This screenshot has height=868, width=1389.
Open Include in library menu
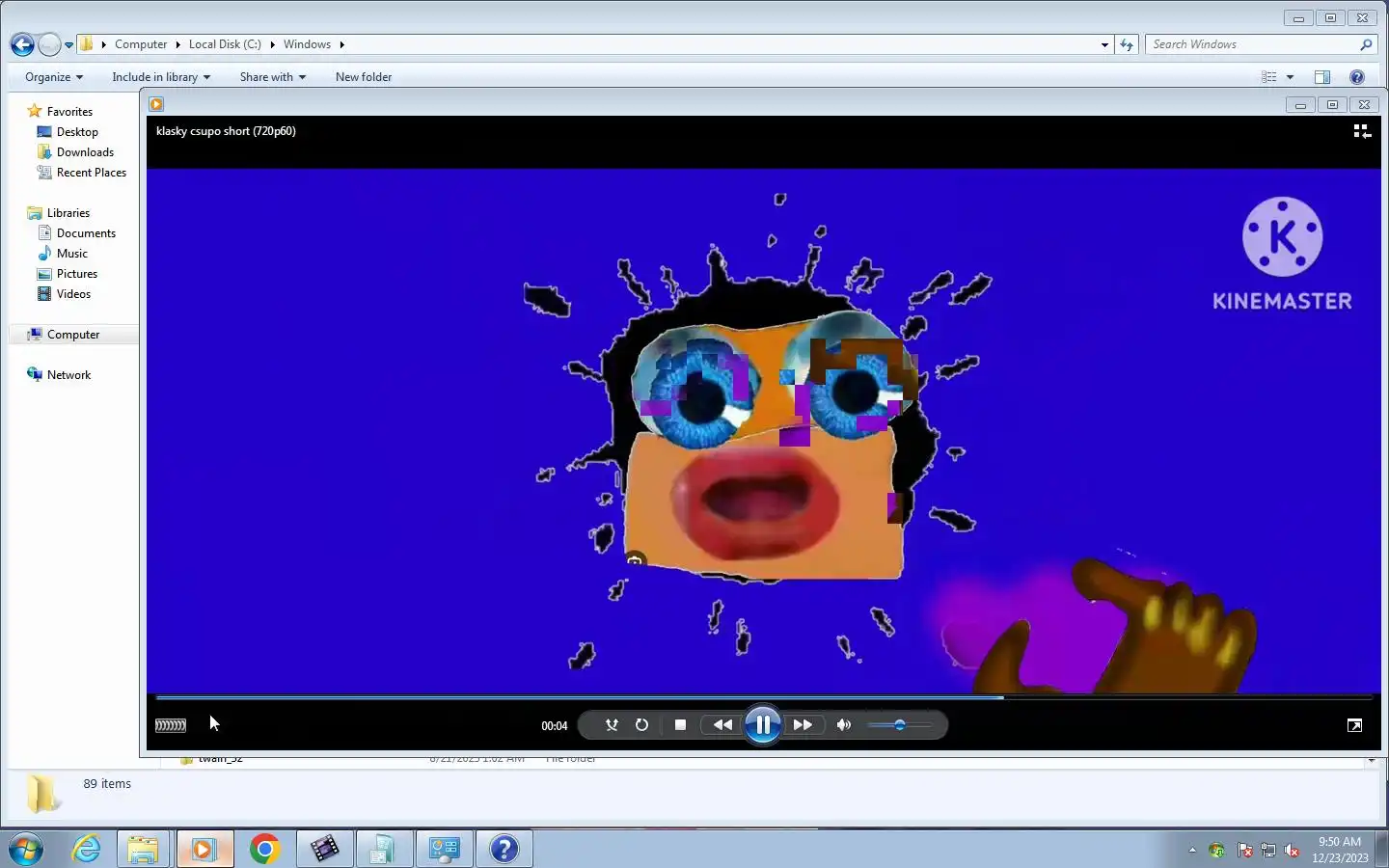161,77
